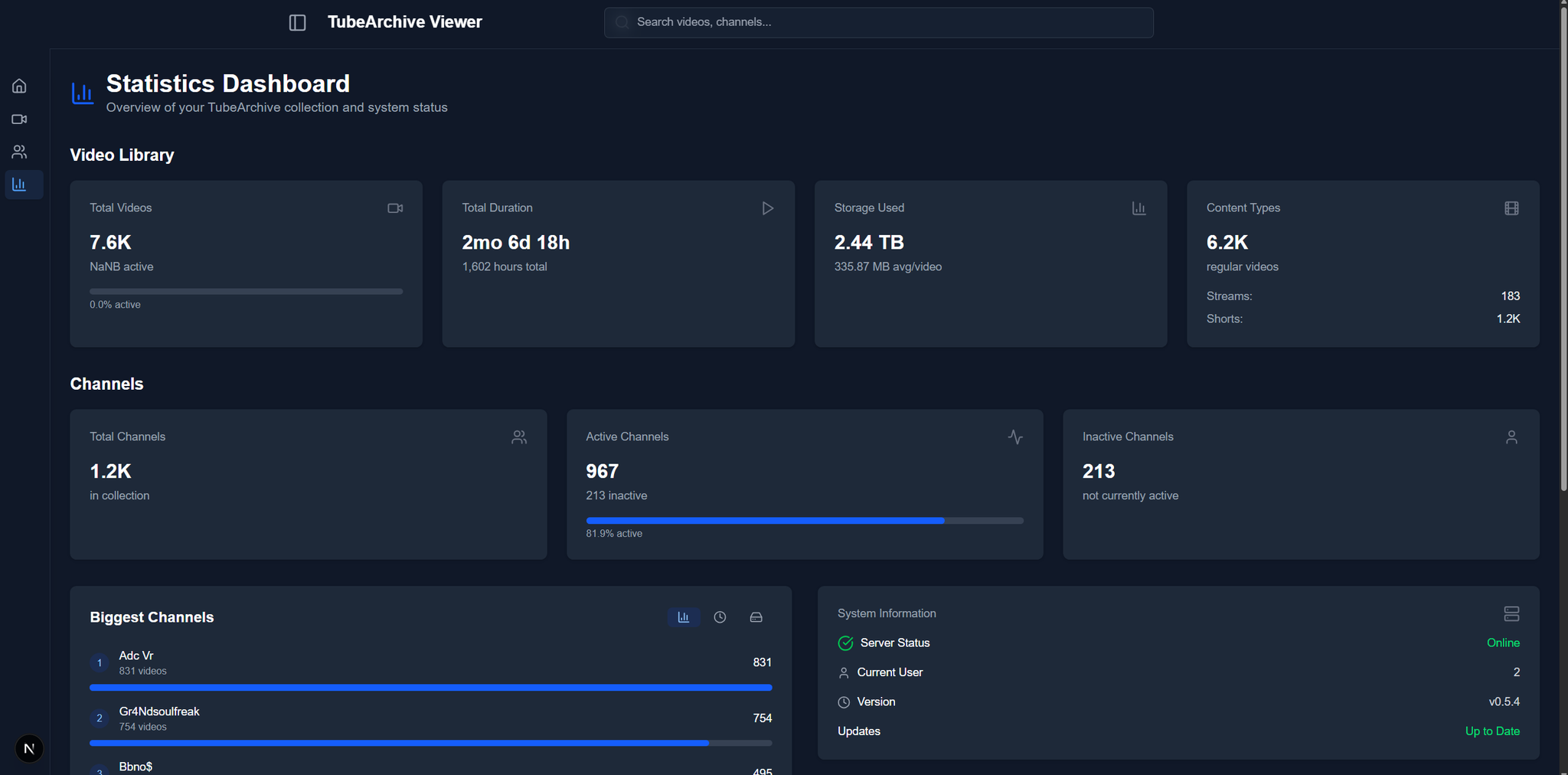Click the clock icon beside Version
This screenshot has height=775, width=1568.
(x=844, y=702)
